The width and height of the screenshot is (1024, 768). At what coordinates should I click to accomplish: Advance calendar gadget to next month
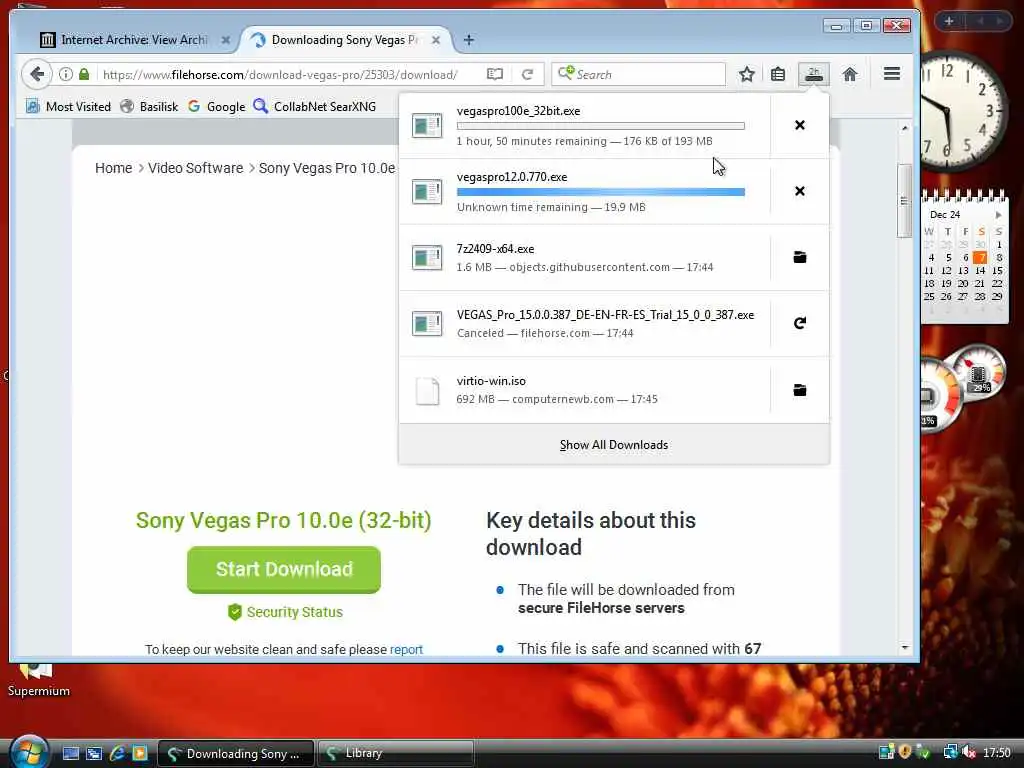click(x=998, y=215)
